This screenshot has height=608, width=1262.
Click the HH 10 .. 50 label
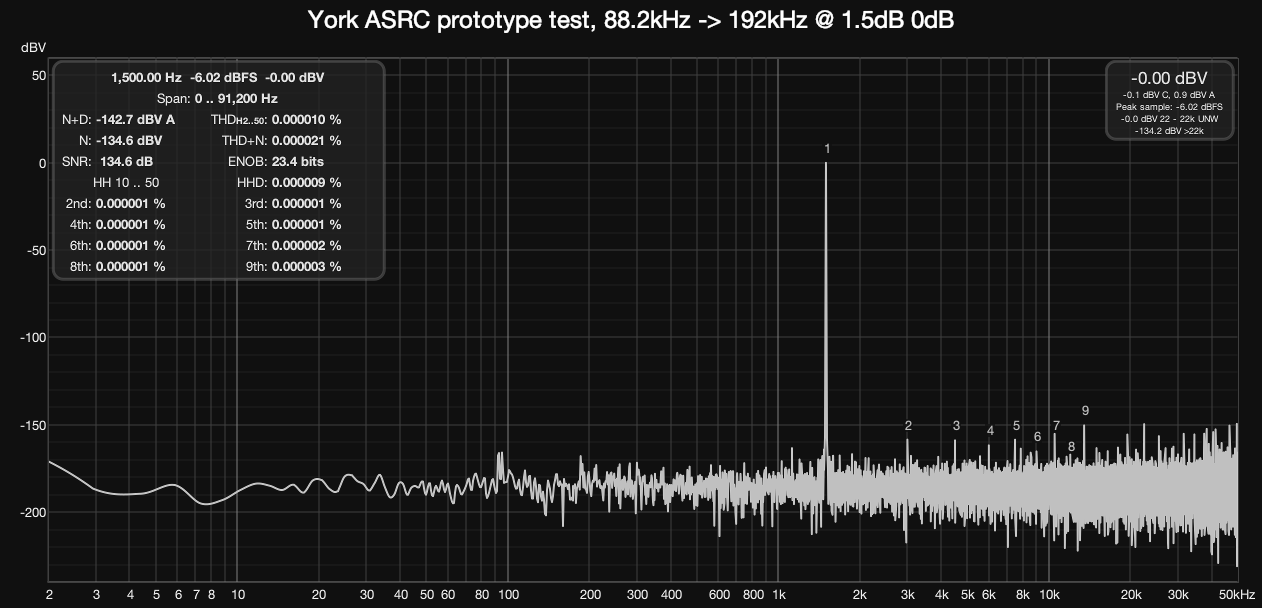point(126,183)
